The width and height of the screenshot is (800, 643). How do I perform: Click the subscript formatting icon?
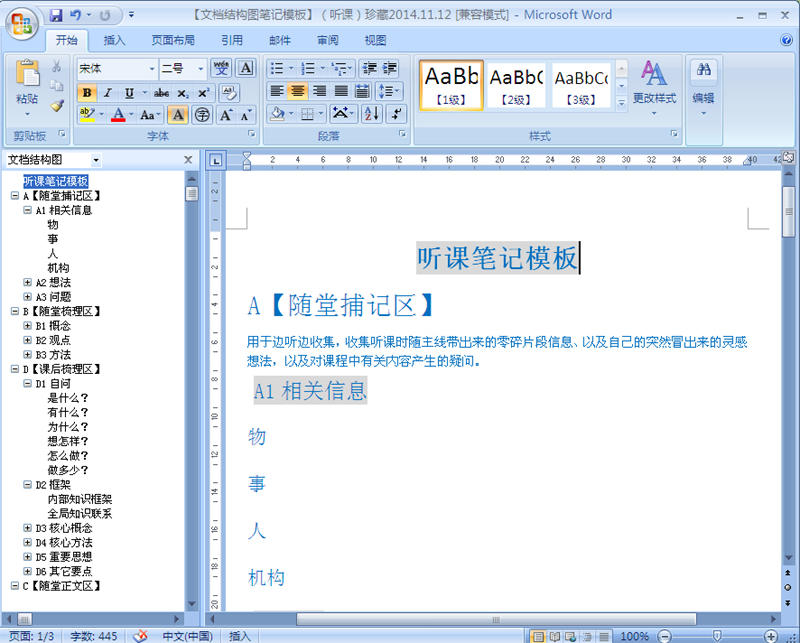coord(181,92)
